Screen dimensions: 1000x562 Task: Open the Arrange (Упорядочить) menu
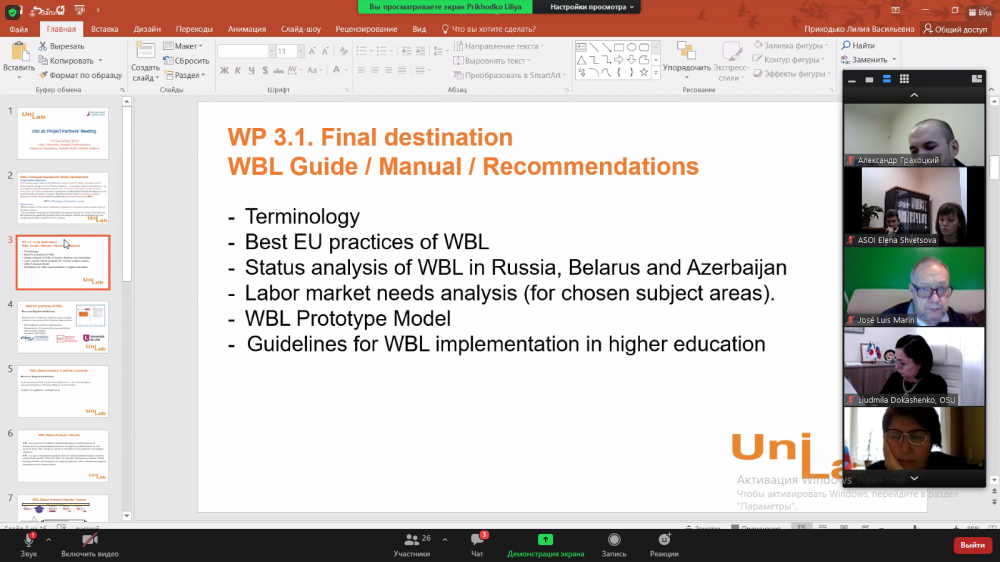click(x=686, y=61)
